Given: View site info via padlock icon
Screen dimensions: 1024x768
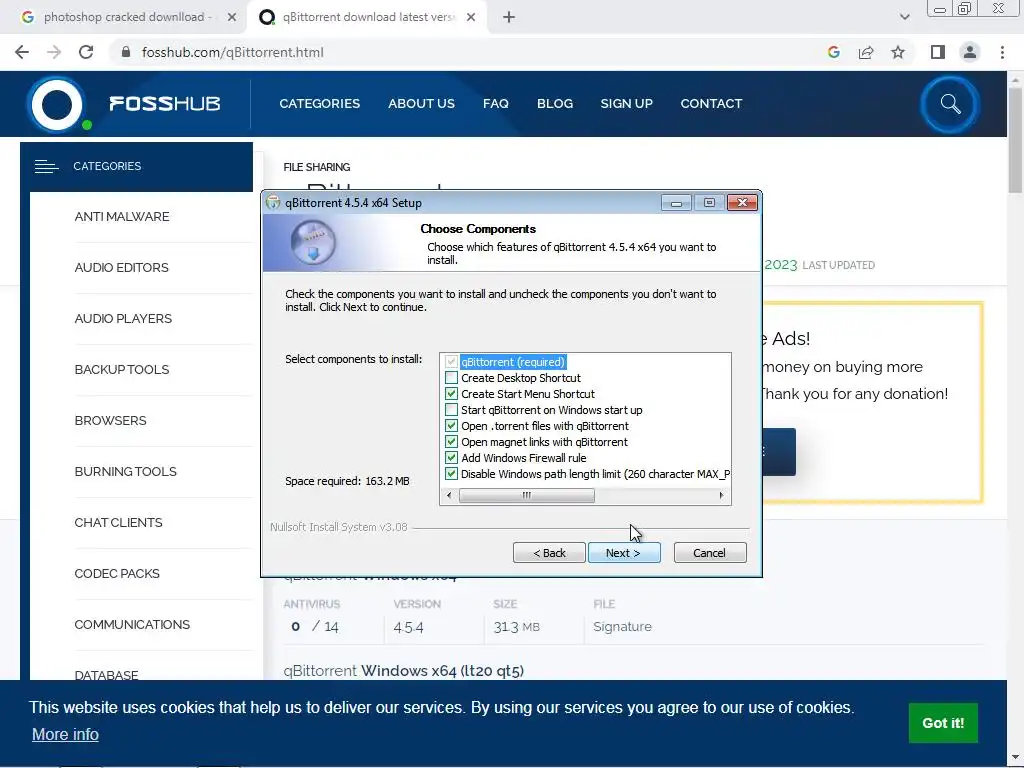Looking at the screenshot, I should point(126,52).
